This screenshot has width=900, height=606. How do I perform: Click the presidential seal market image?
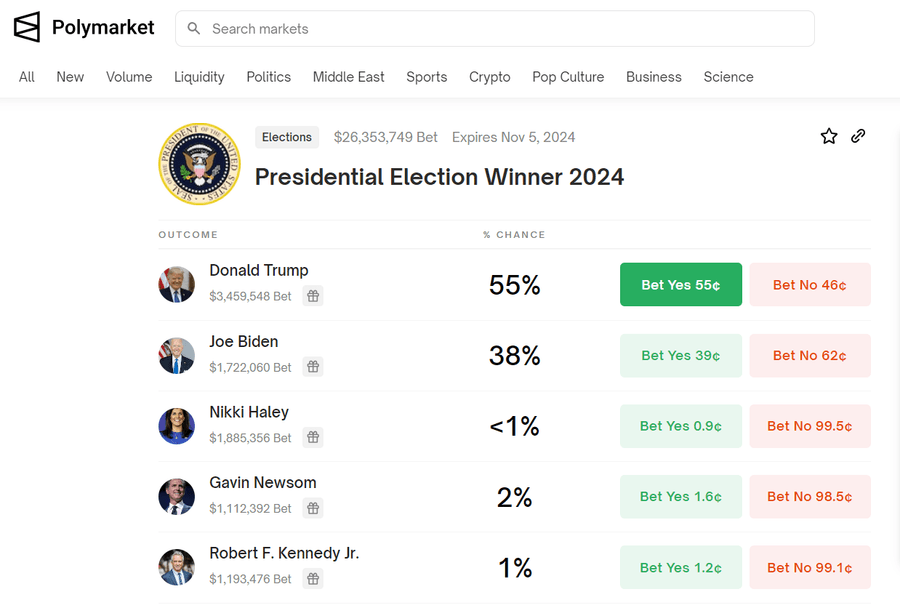(200, 164)
